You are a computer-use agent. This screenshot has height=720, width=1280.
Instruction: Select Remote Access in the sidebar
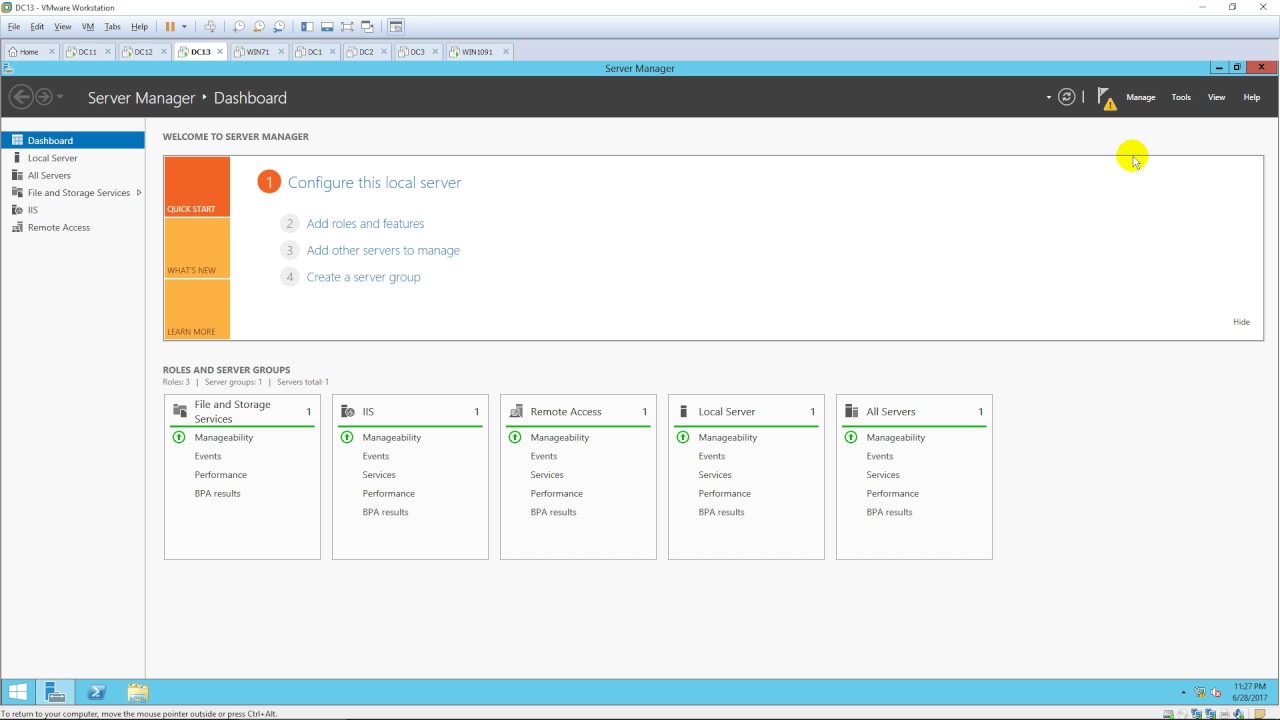tap(73, 227)
